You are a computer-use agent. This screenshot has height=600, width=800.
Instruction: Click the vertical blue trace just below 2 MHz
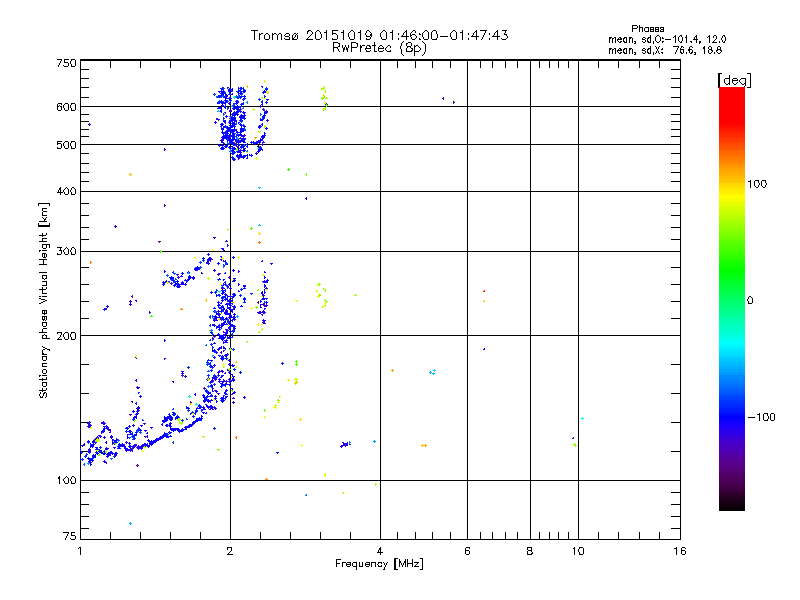223,327
